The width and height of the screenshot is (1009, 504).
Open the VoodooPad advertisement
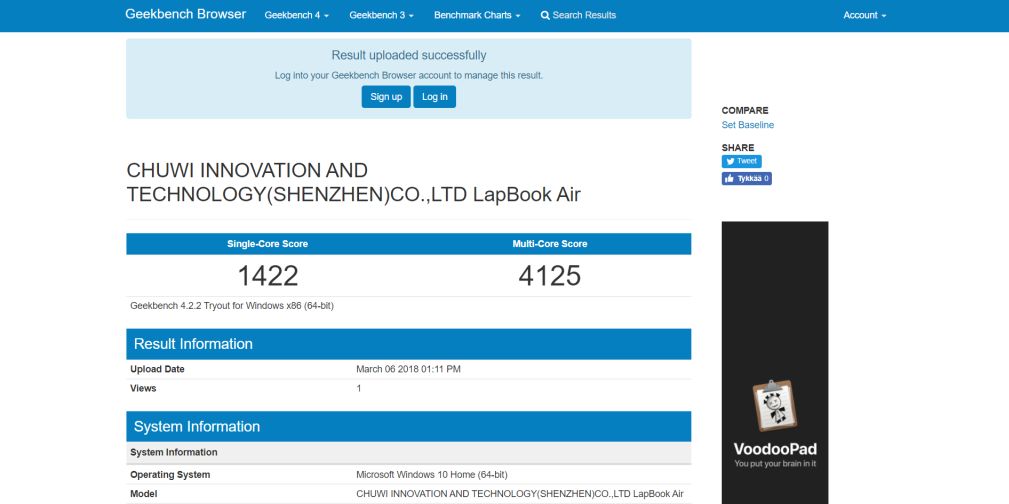pos(775,363)
